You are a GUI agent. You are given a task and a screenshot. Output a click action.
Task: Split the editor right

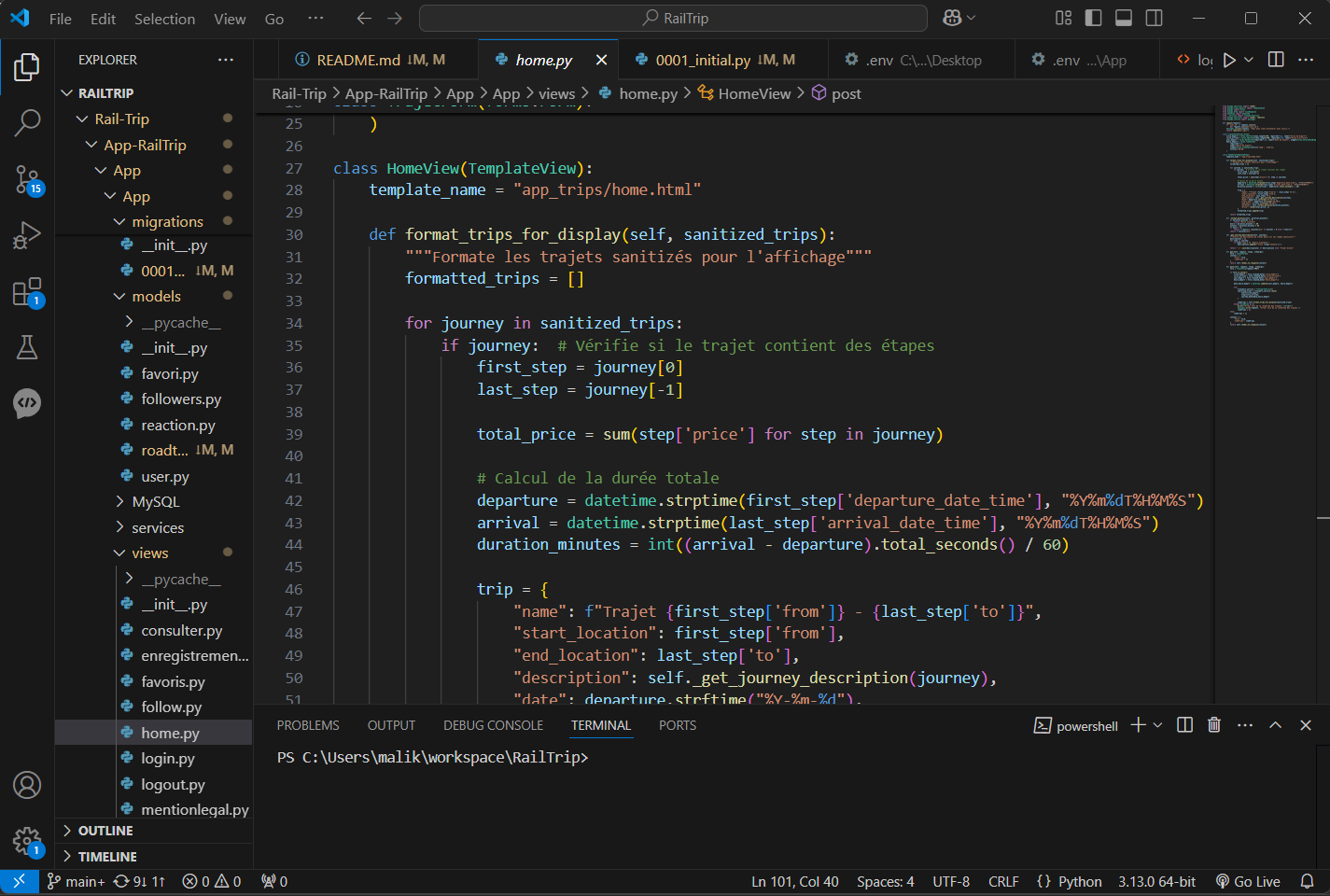coord(1276,60)
